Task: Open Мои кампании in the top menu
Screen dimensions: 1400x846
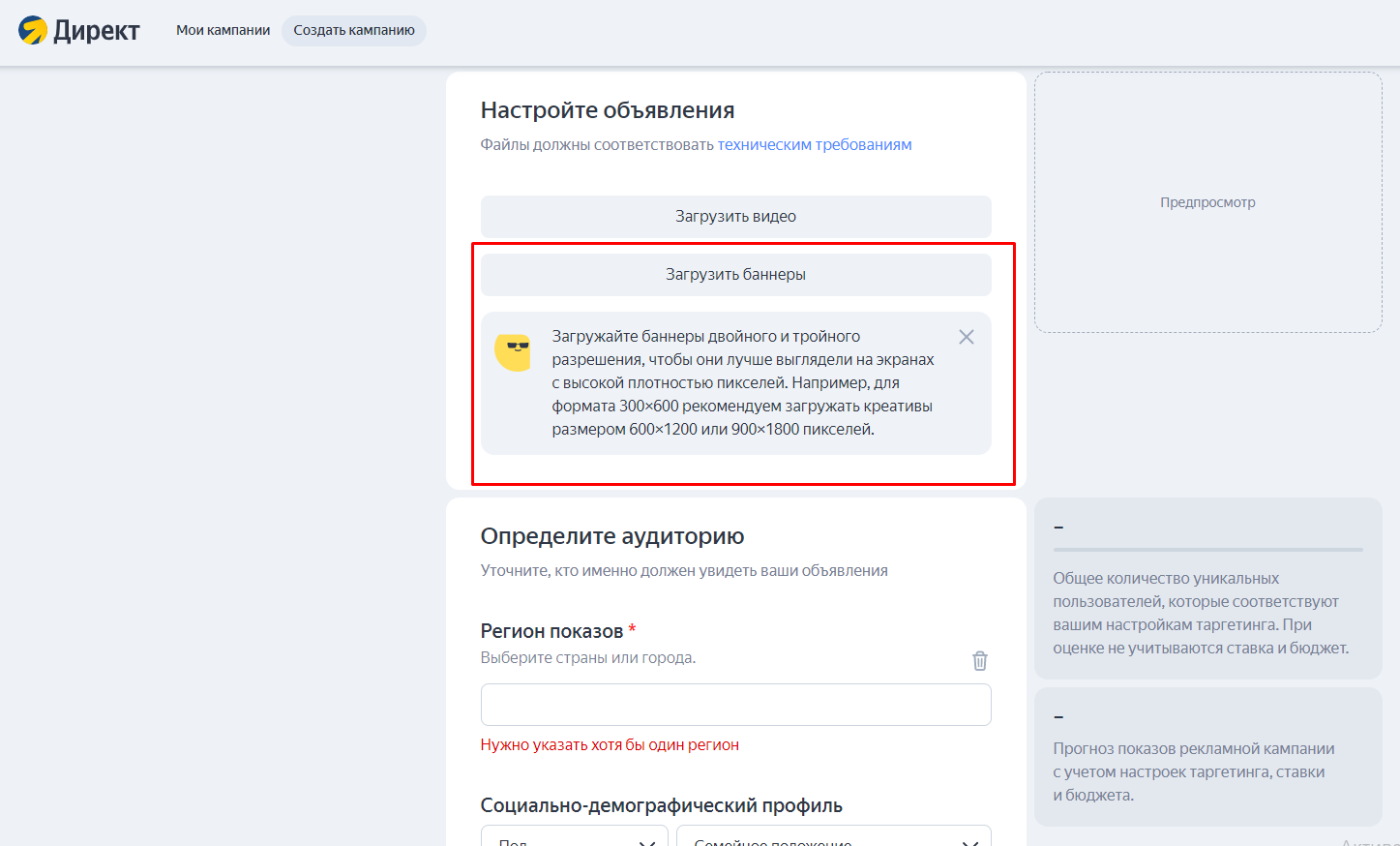Action: tap(223, 30)
